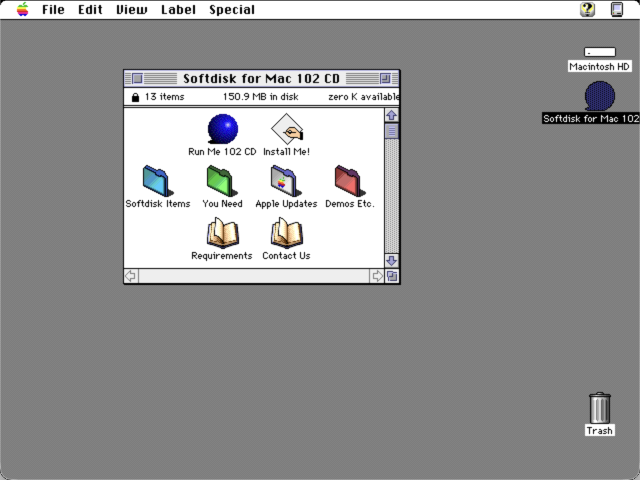Image resolution: width=640 pixels, height=480 pixels.
Task: Open the Apple menu
Action: tap(22, 9)
